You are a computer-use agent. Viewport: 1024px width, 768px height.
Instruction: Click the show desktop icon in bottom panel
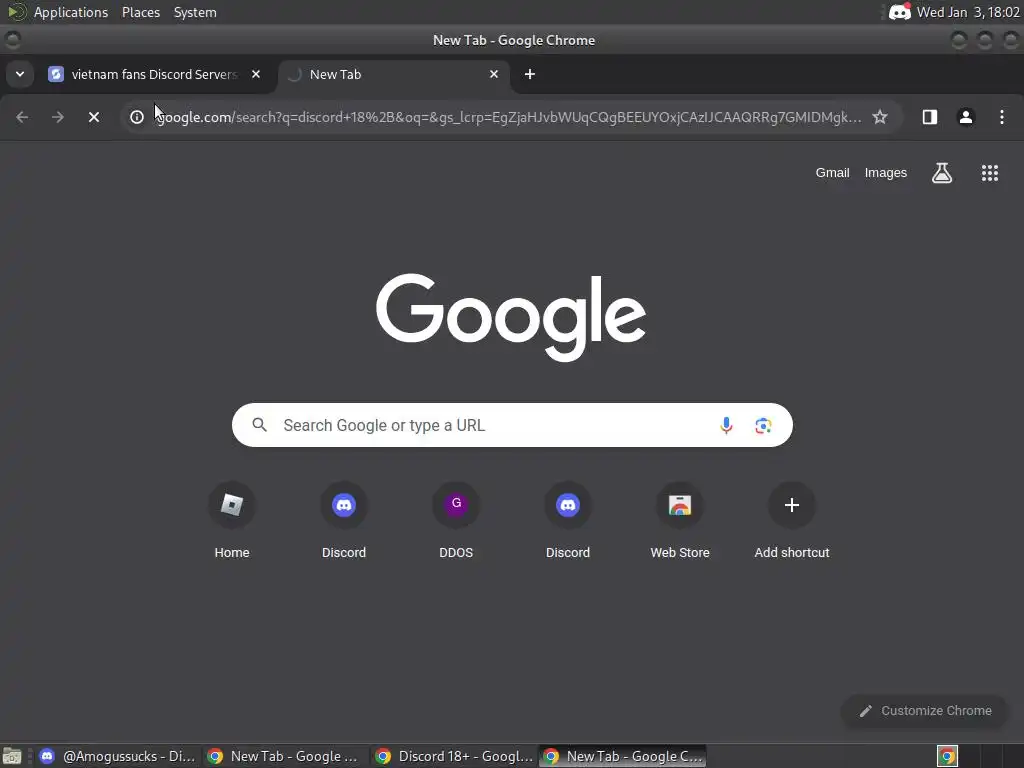(12, 756)
